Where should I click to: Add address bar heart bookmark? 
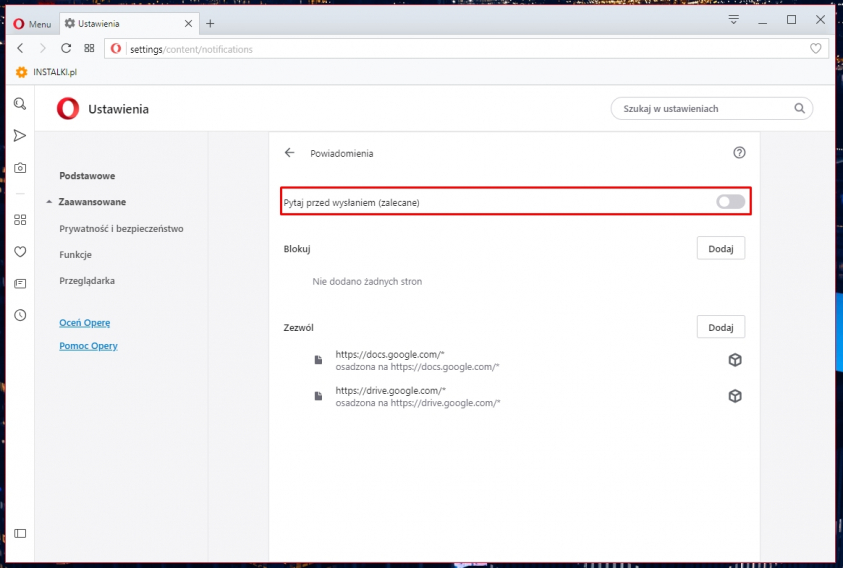(x=815, y=48)
